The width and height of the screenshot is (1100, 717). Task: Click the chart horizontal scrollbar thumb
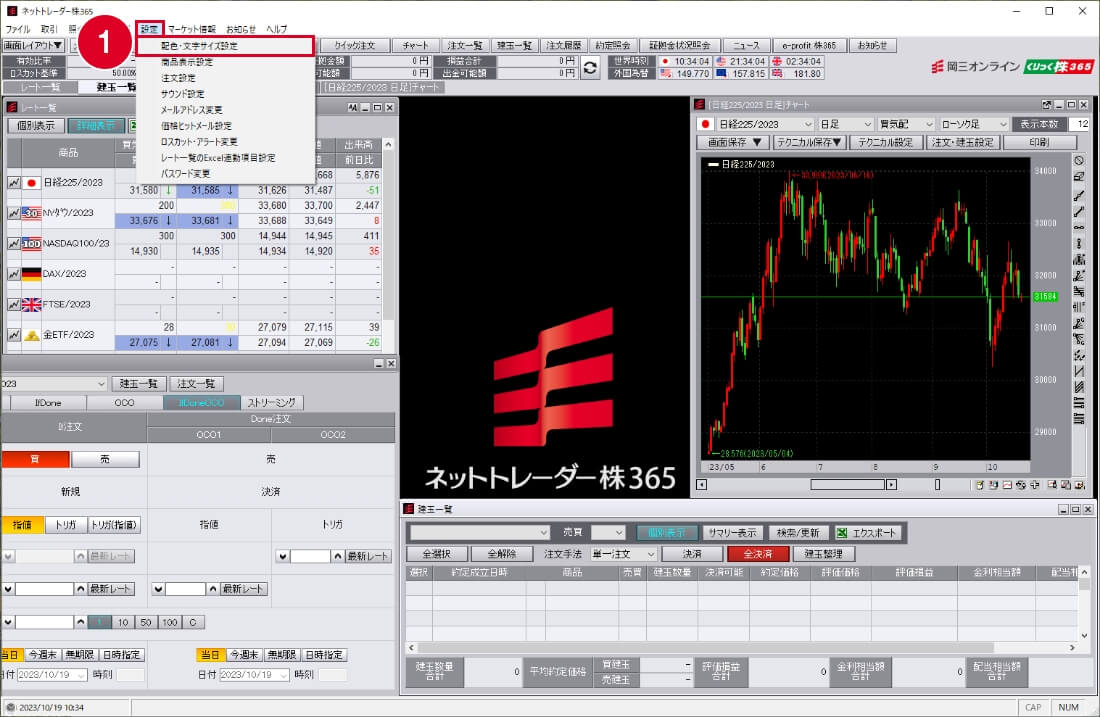coord(847,485)
